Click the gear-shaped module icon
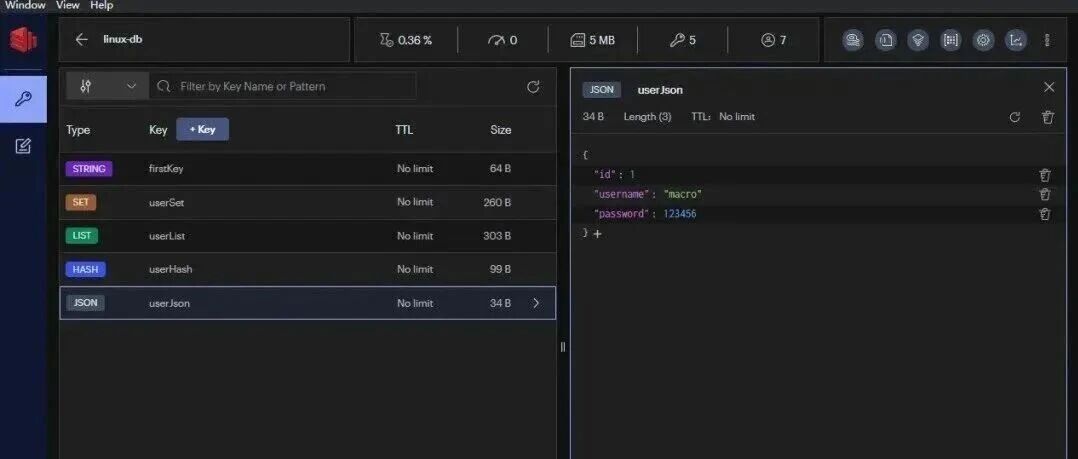This screenshot has width=1078, height=459. pos(983,40)
